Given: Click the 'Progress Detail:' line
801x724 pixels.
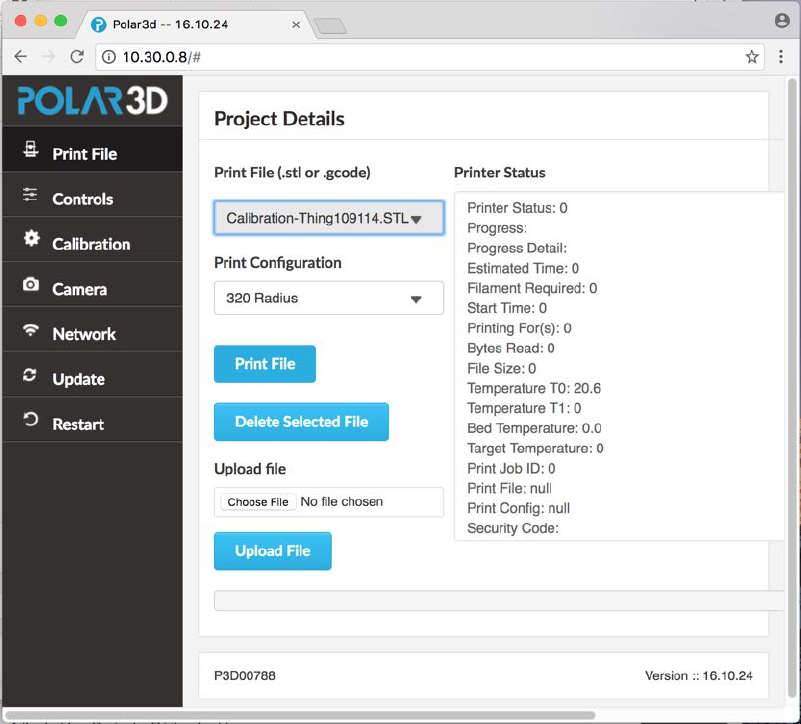Looking at the screenshot, I should coord(517,248).
